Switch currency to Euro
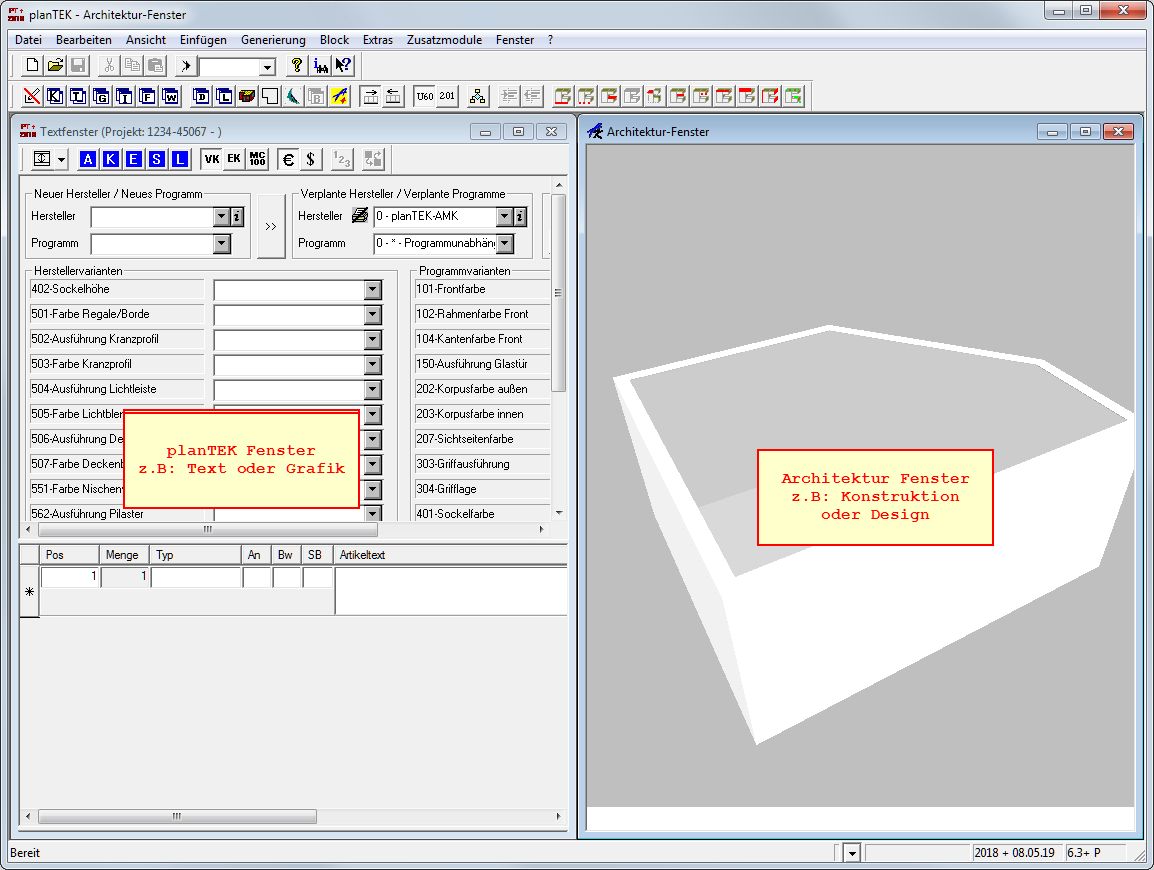 [x=288, y=159]
